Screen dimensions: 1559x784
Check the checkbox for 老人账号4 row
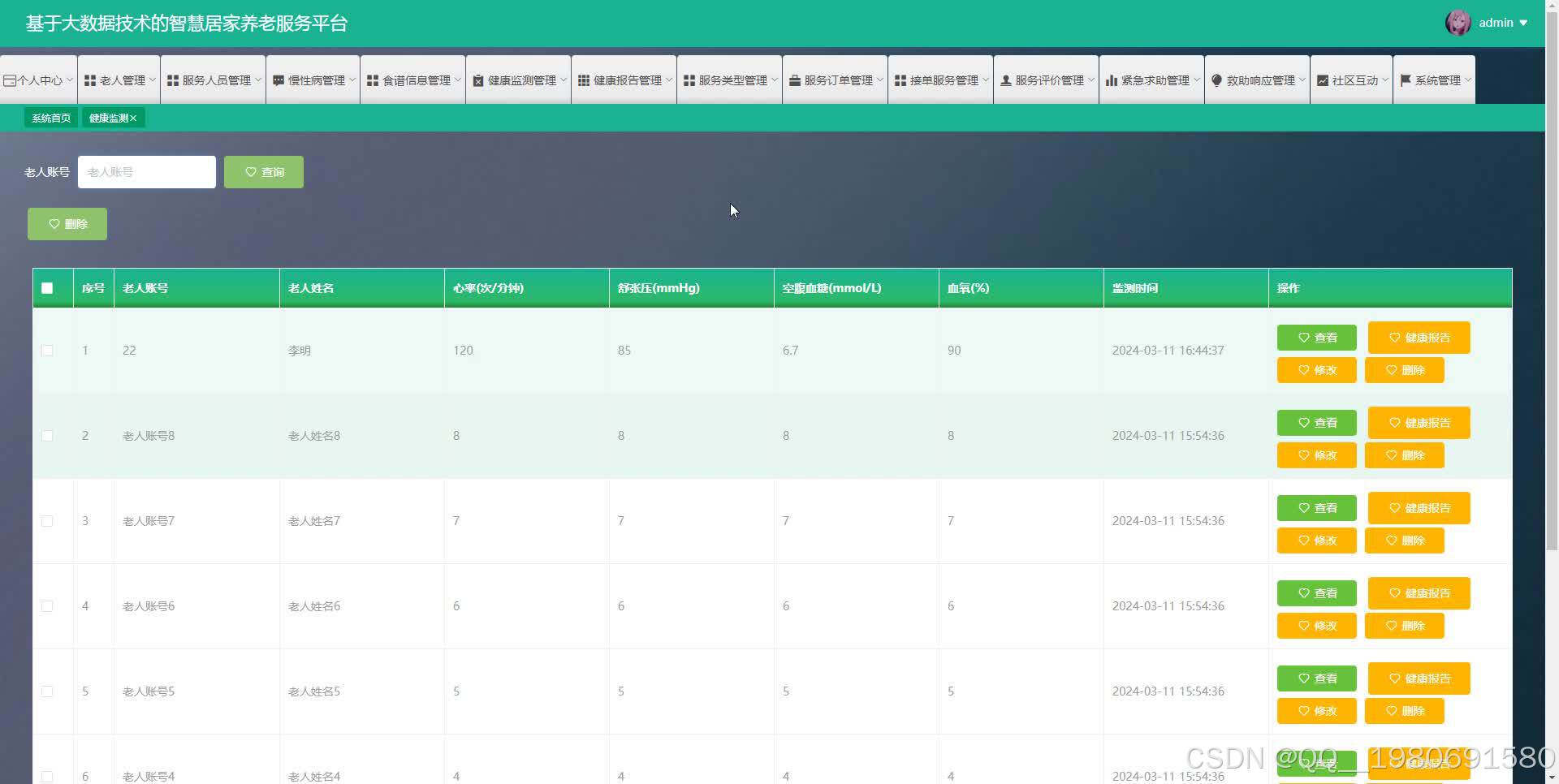(47, 777)
